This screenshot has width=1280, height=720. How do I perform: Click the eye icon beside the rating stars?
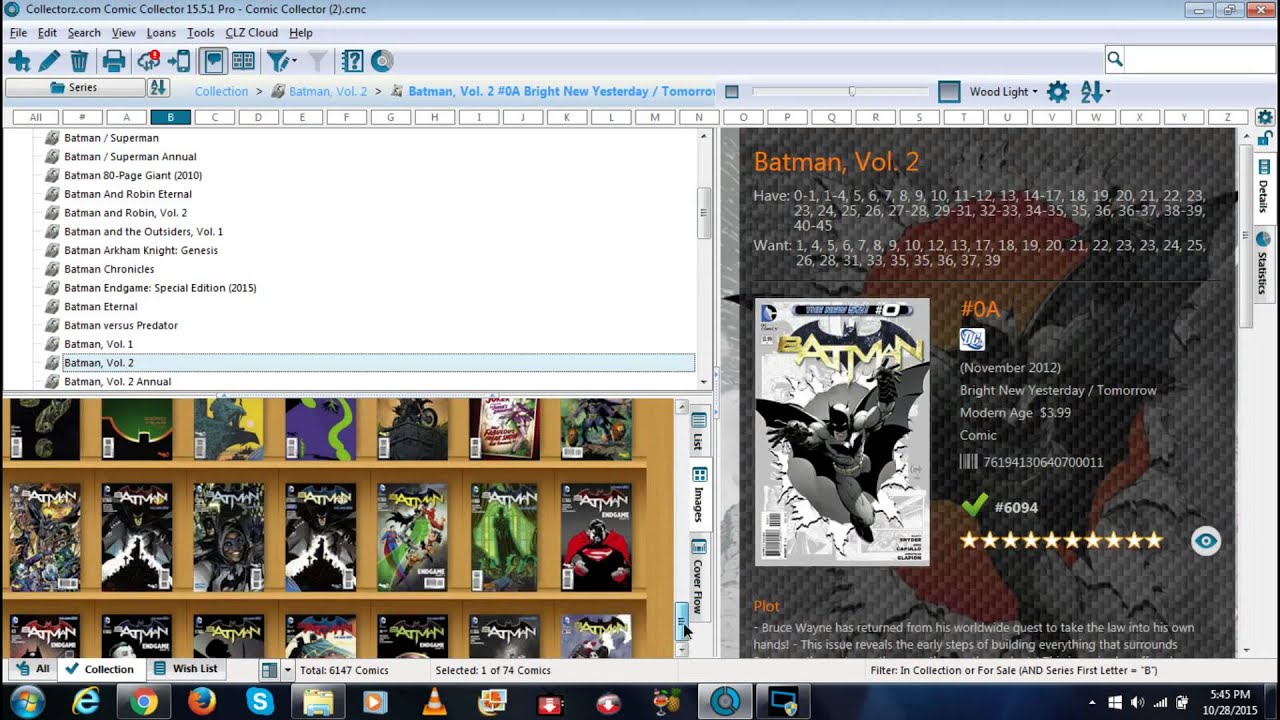pos(1206,541)
